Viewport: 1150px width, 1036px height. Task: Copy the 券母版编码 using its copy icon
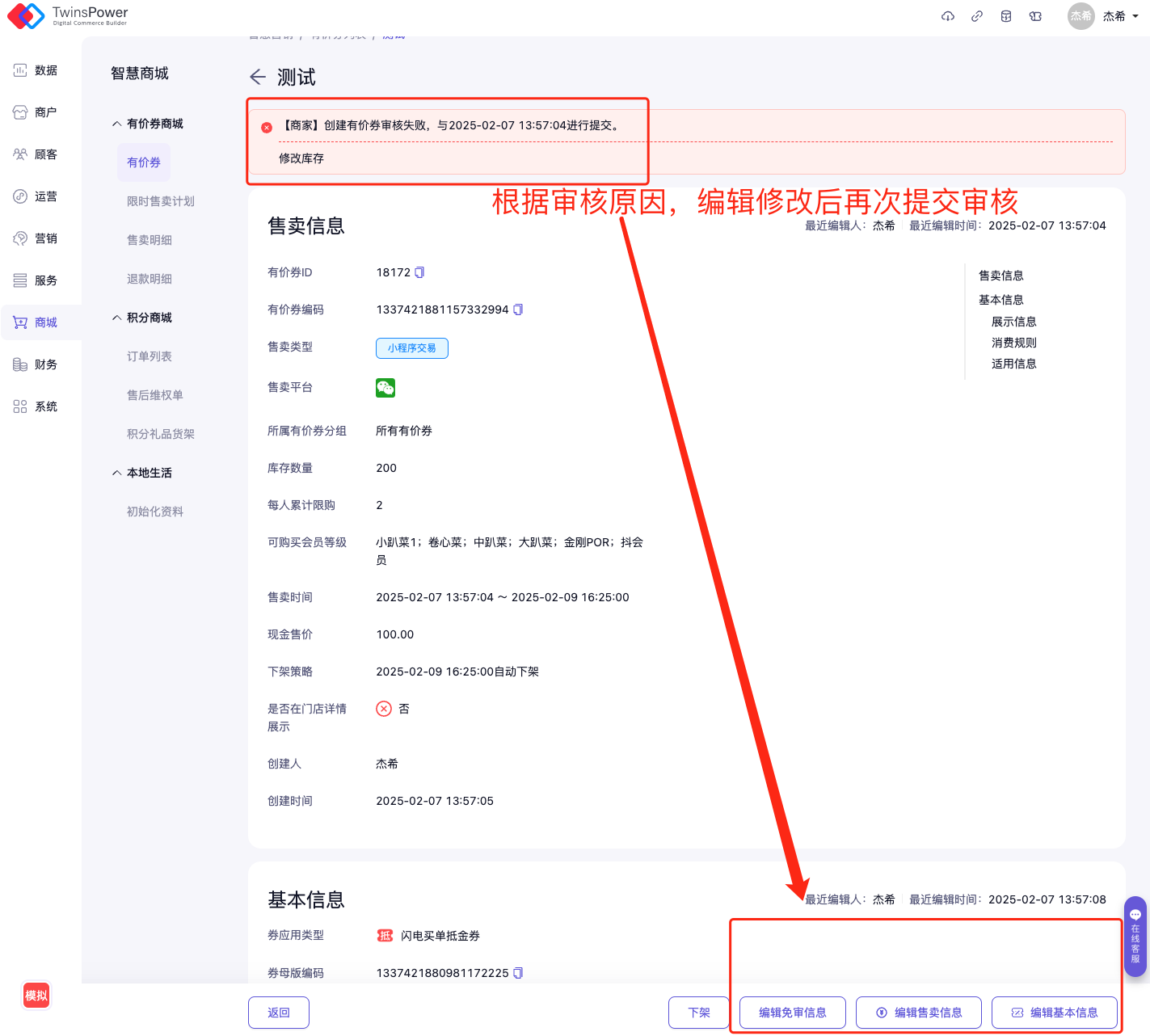pyautogui.click(x=518, y=973)
